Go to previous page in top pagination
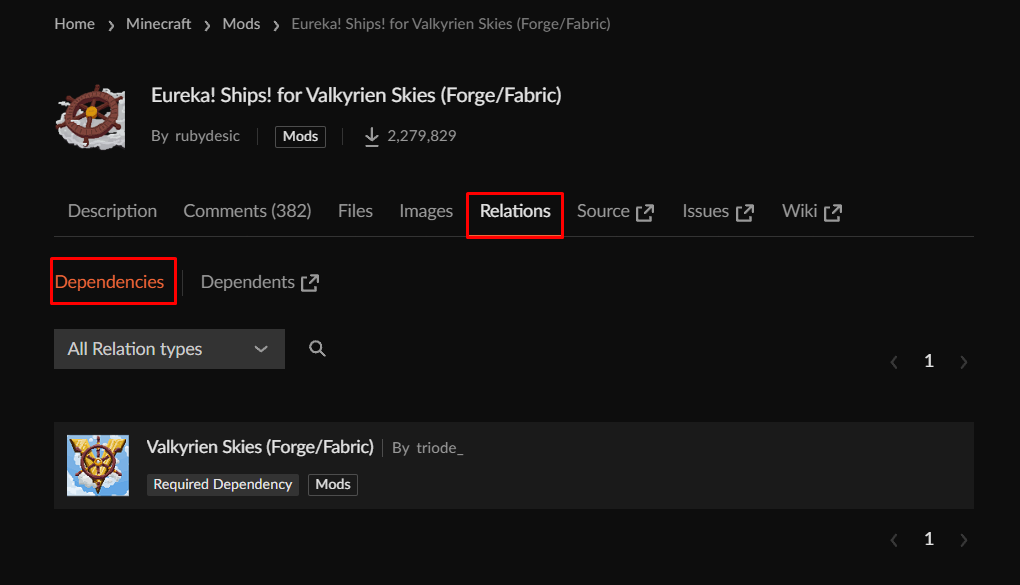This screenshot has width=1020, height=585. 894,362
